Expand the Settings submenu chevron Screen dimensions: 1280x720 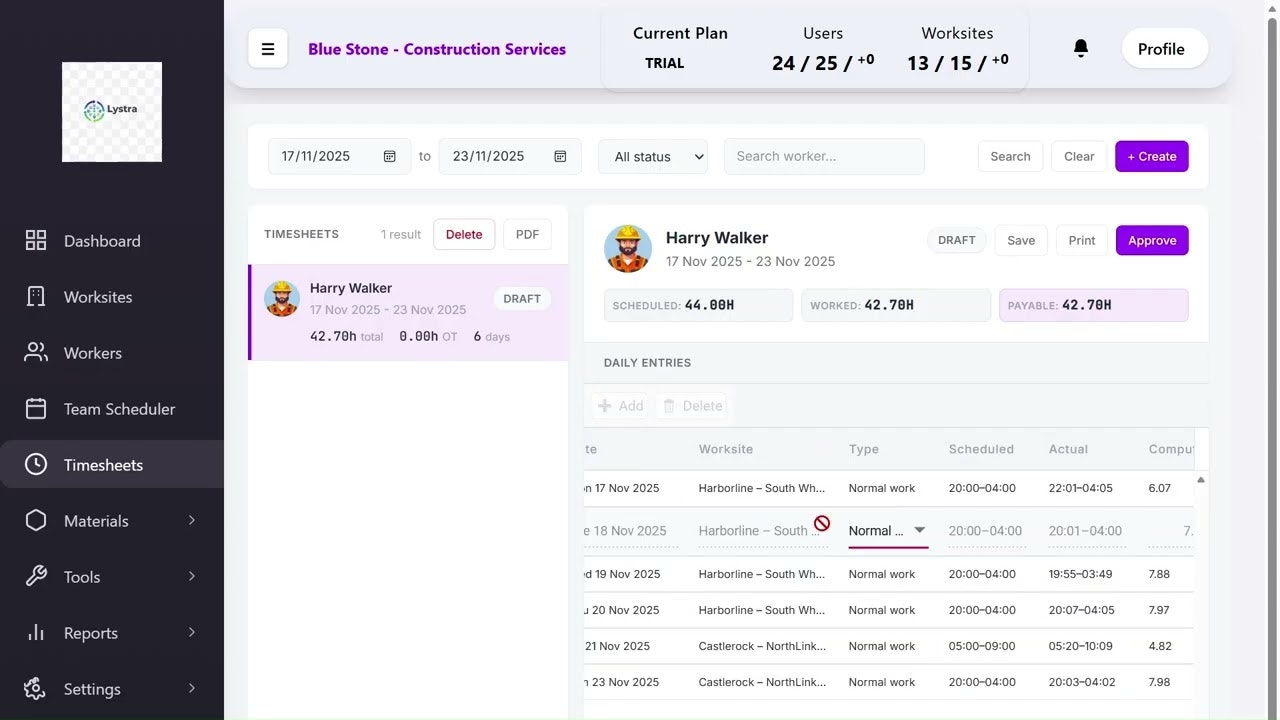pyautogui.click(x=192, y=688)
